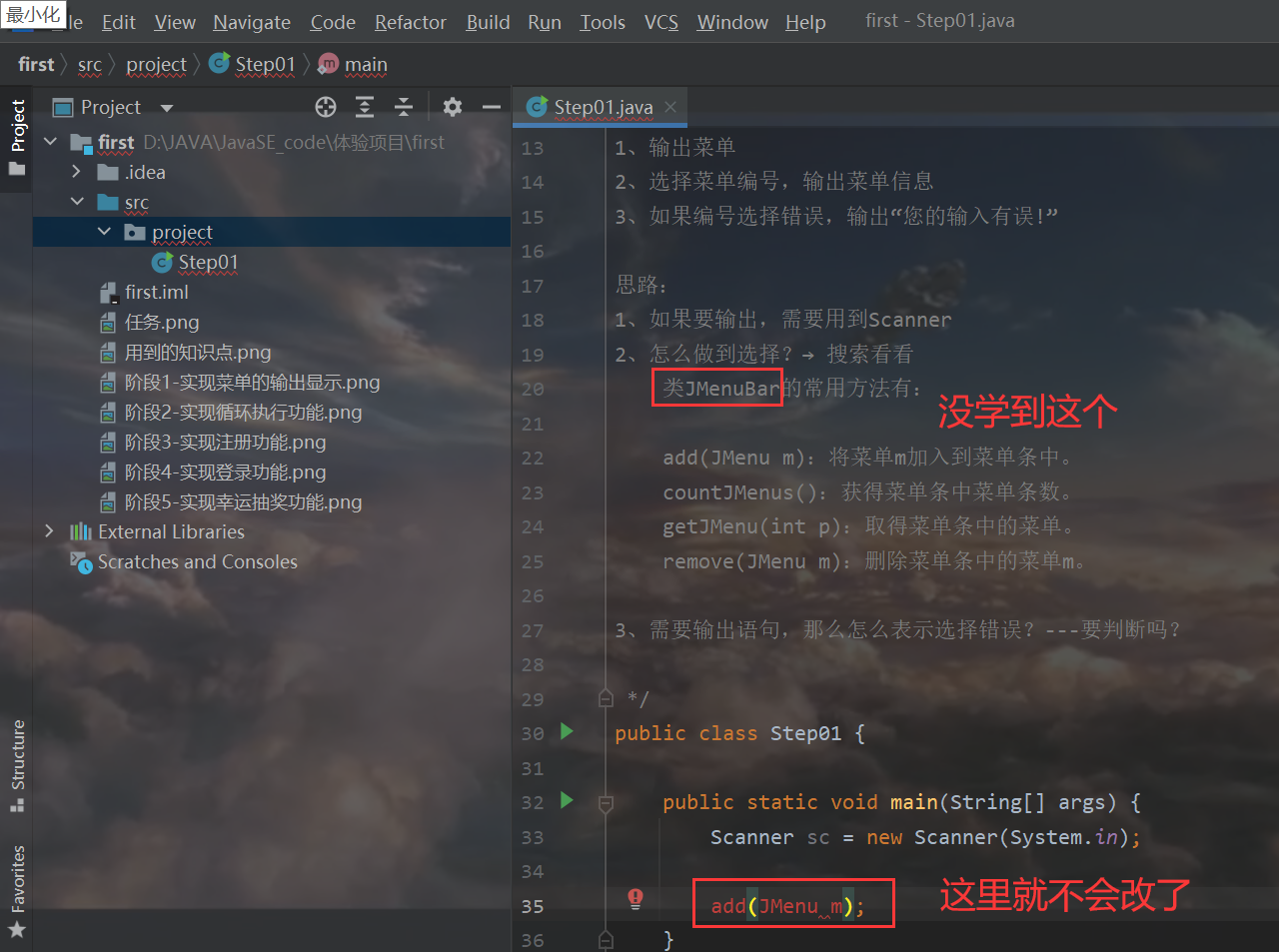This screenshot has width=1279, height=952.
Task: Click the run arrow beside the main method
Action: (567, 802)
